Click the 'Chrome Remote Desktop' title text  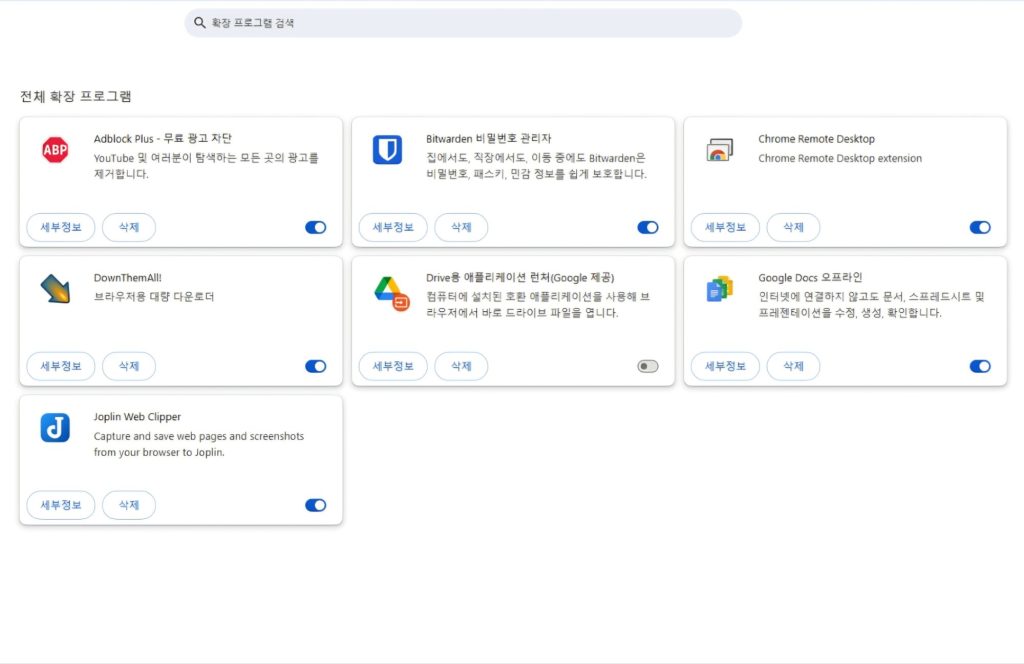click(x=816, y=139)
